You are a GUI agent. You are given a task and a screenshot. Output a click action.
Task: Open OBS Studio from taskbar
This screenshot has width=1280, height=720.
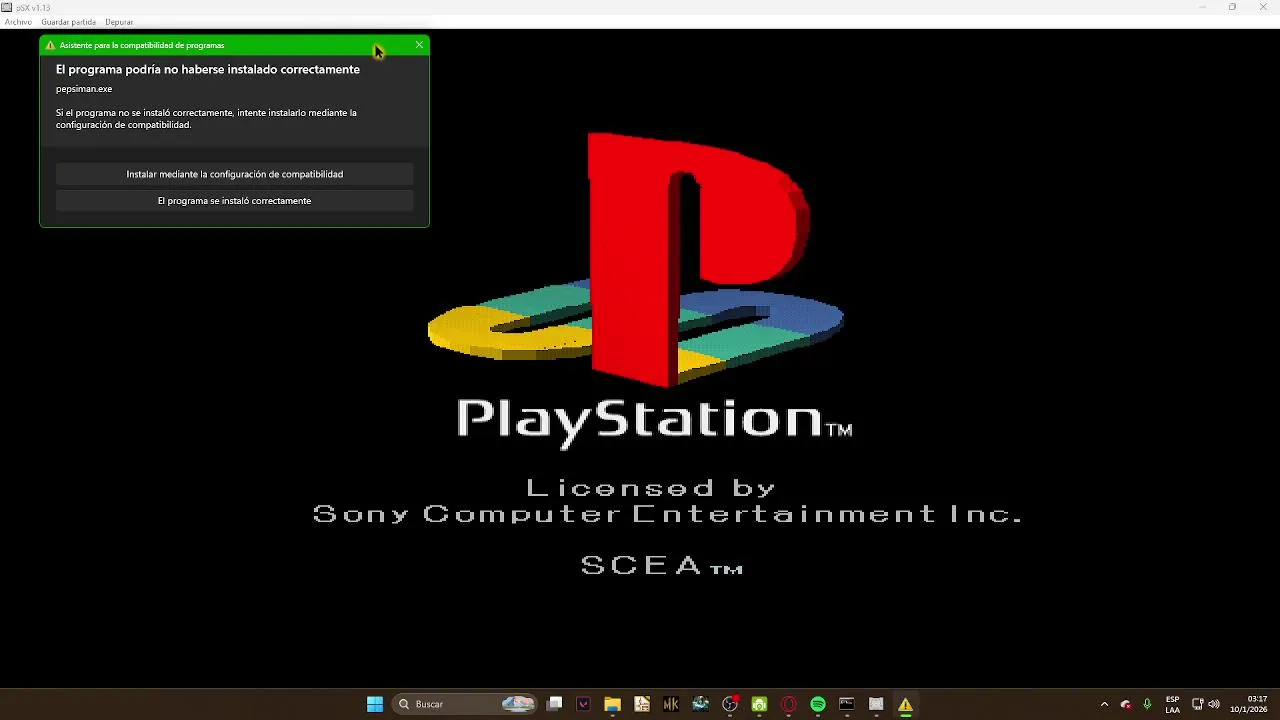point(730,704)
